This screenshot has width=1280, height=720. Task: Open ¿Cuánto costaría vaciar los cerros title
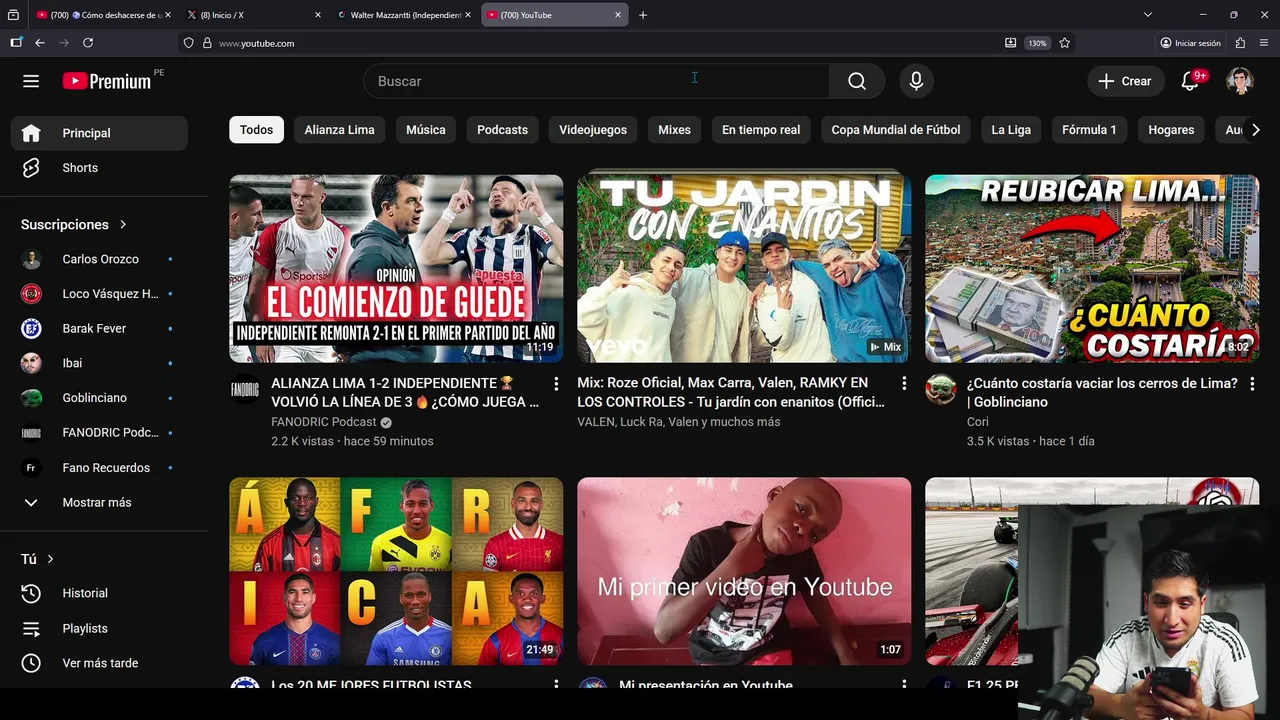point(1102,392)
